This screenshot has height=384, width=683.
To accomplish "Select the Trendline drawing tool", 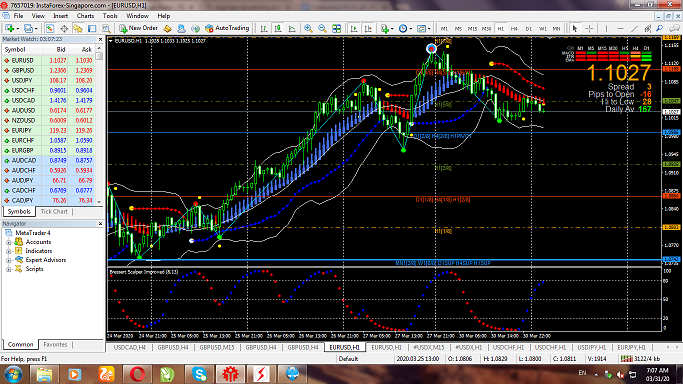I will coord(634,28).
